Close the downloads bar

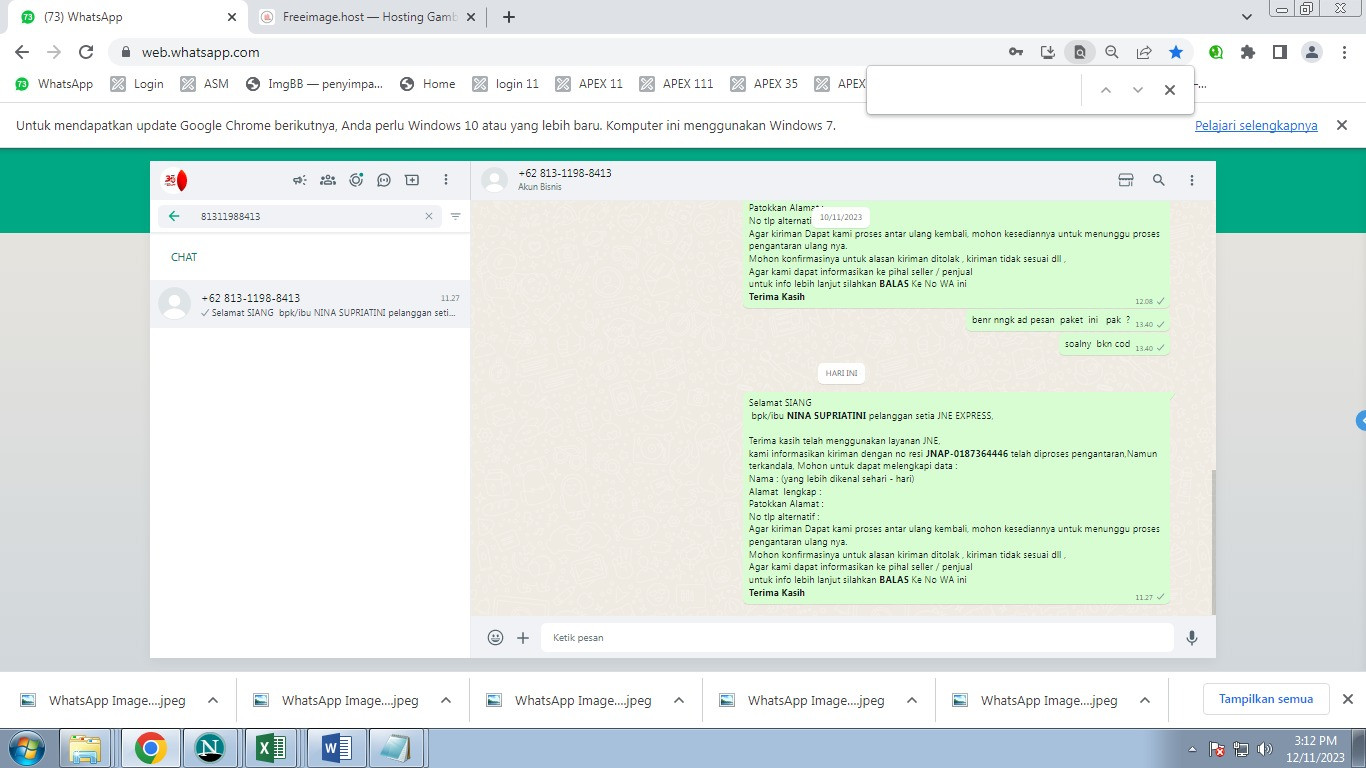coord(1347,699)
